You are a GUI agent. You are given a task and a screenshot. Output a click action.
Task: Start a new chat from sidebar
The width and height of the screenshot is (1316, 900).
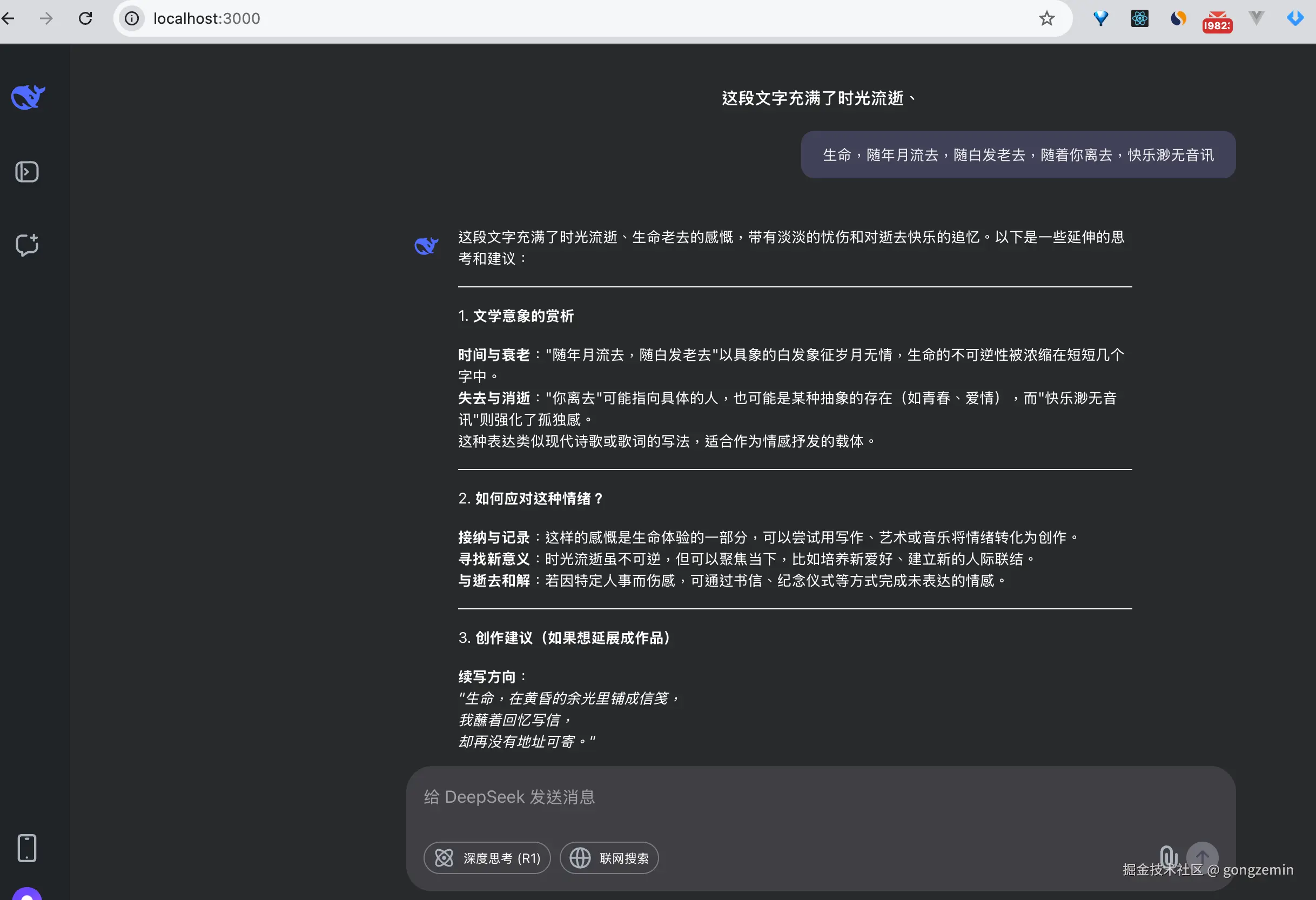coord(26,245)
